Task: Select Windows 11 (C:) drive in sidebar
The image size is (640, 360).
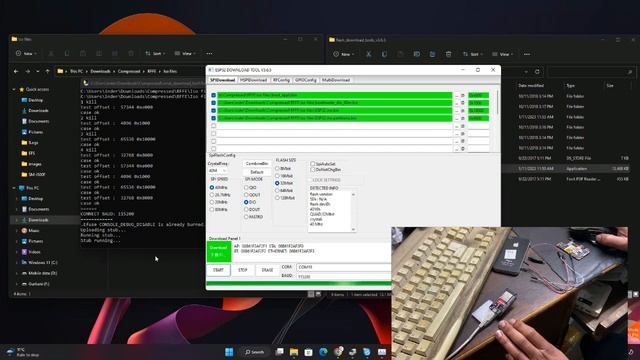Action: (x=40, y=262)
